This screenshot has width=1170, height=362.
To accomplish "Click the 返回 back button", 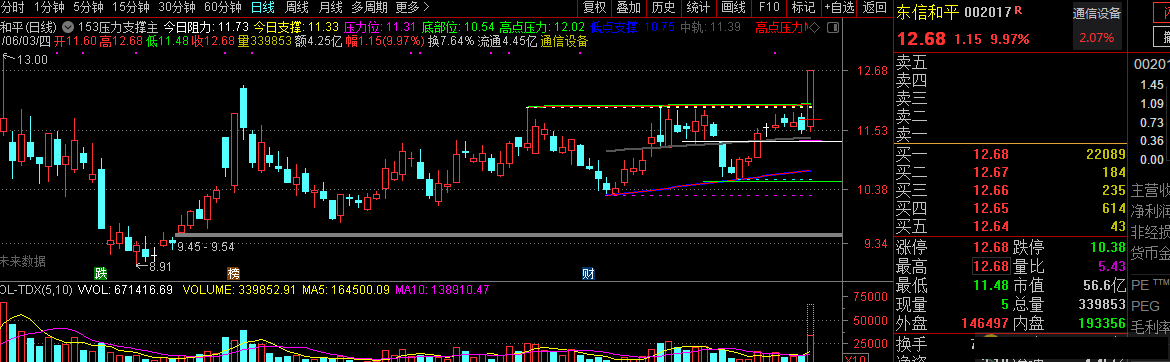I will 875,7.
